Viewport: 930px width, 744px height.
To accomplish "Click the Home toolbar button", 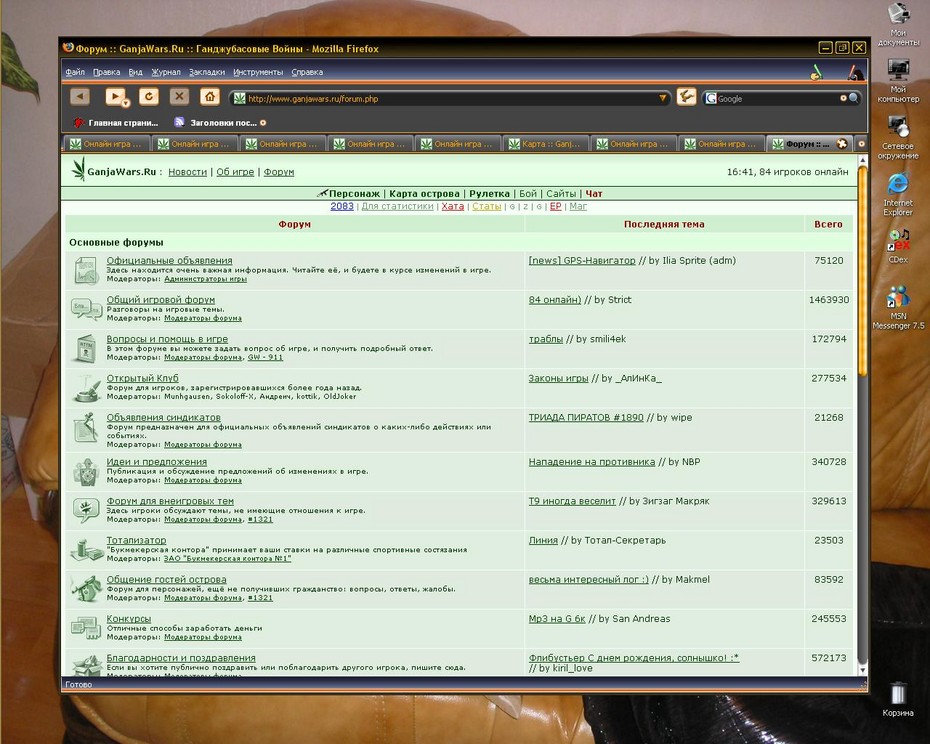I will click(x=209, y=96).
